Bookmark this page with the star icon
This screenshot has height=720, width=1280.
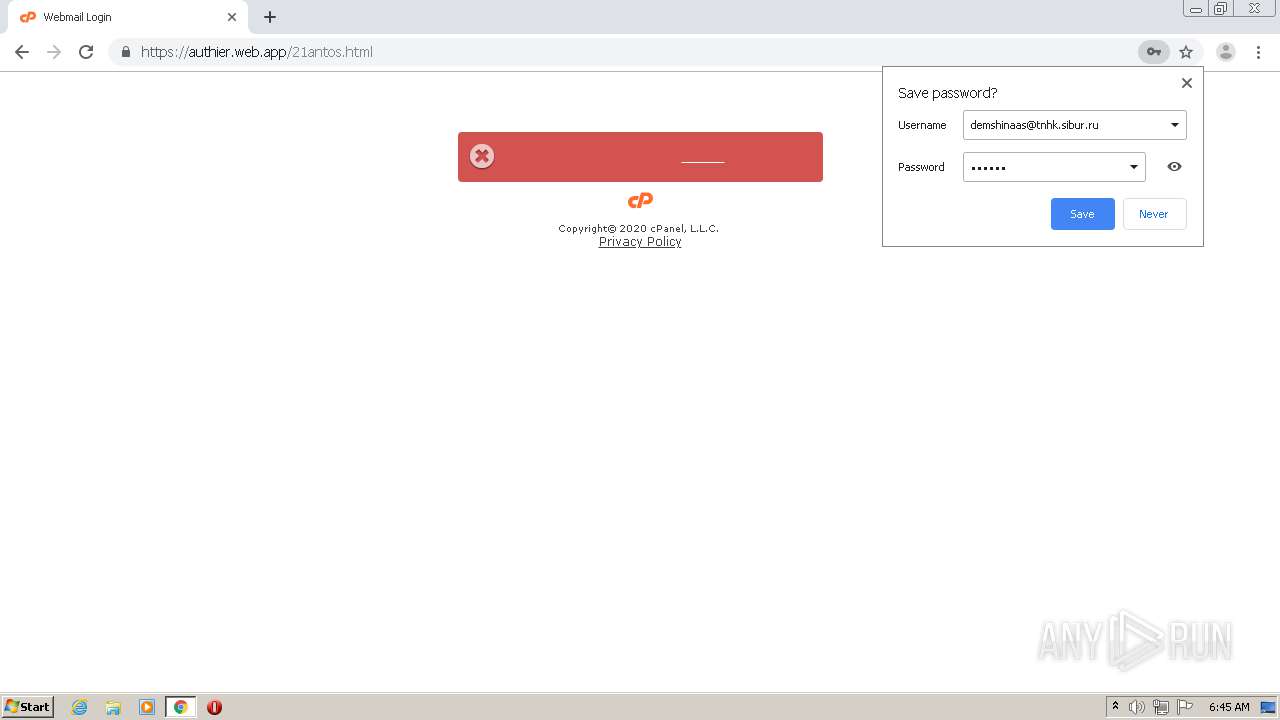tap(1186, 52)
